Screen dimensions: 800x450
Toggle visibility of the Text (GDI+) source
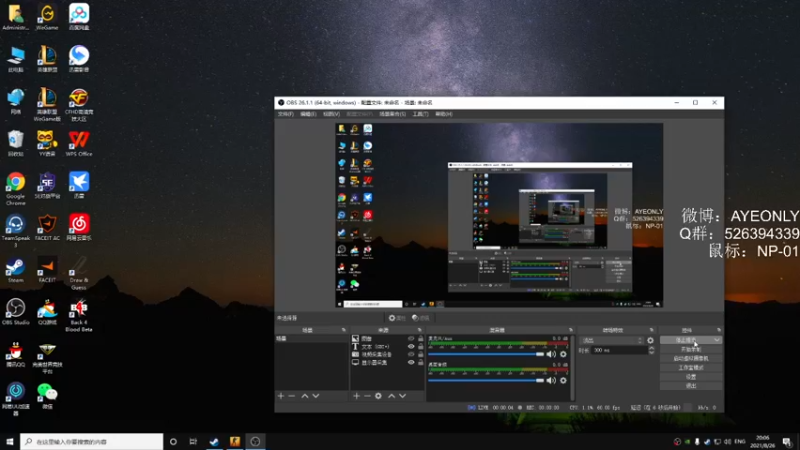pos(411,346)
